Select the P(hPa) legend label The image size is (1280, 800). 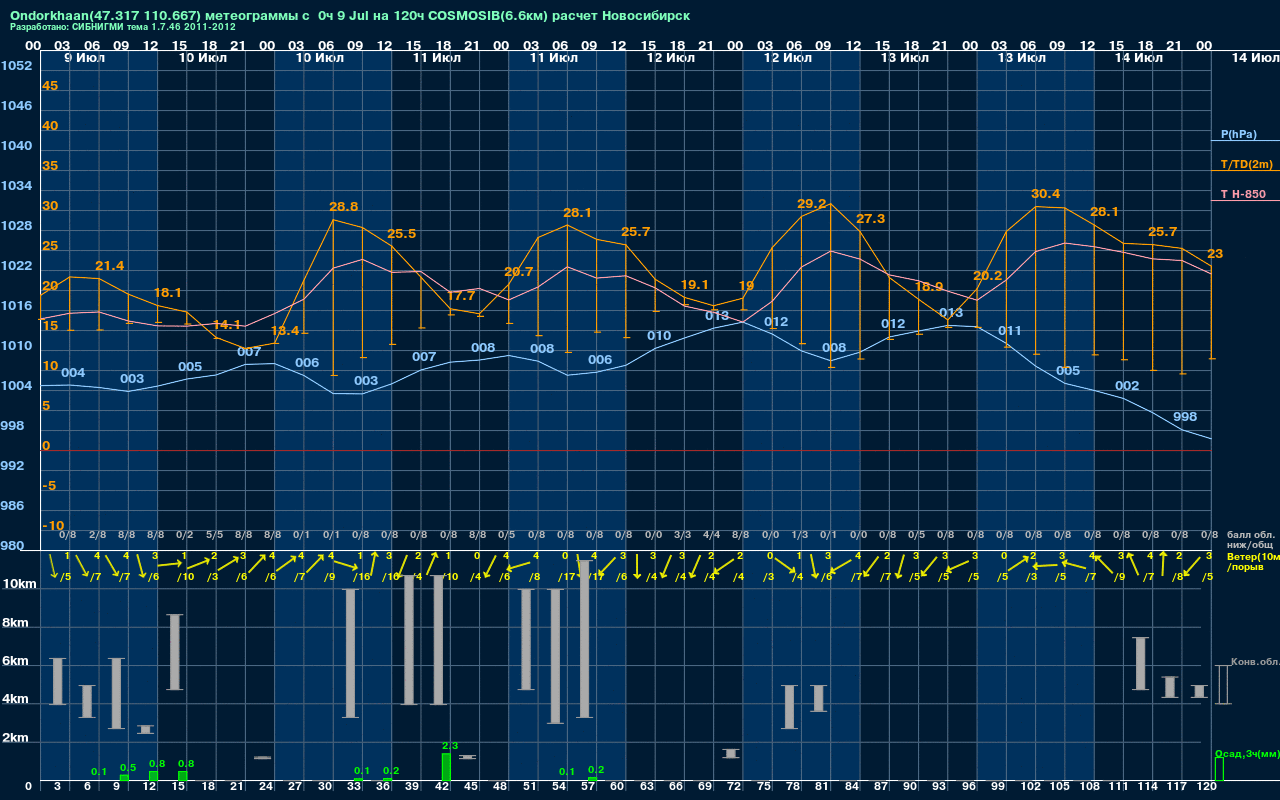click(x=1239, y=134)
